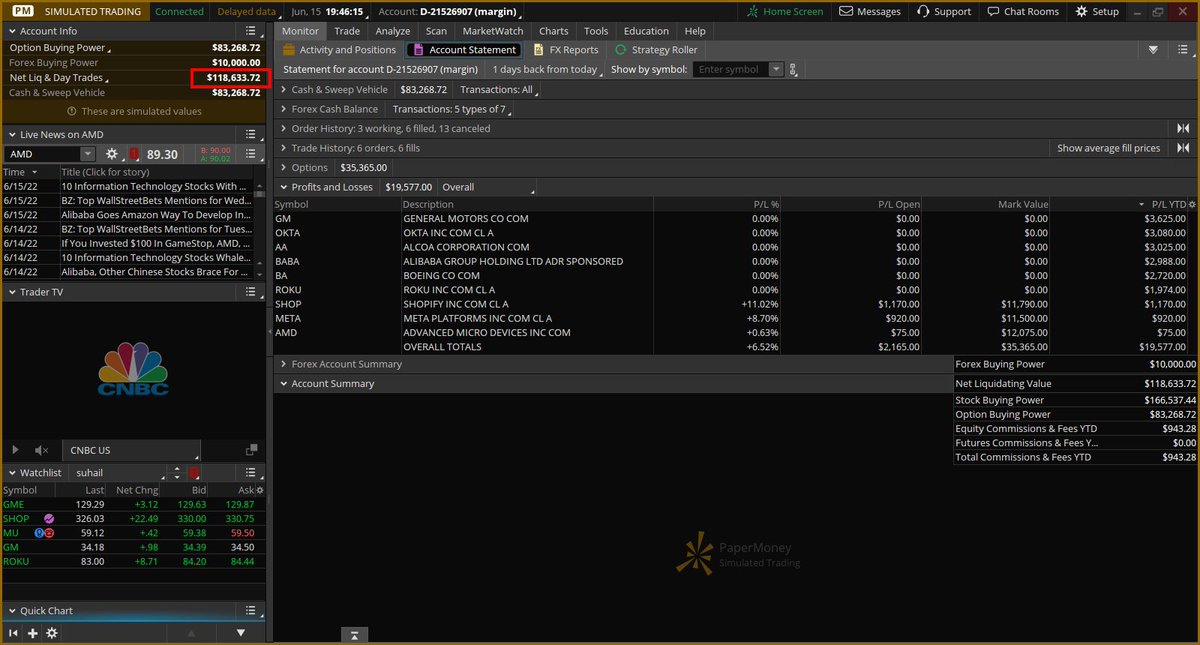The image size is (1200, 645).
Task: Click Trade History section collapse-arrows icon
Action: pyautogui.click(x=1183, y=148)
